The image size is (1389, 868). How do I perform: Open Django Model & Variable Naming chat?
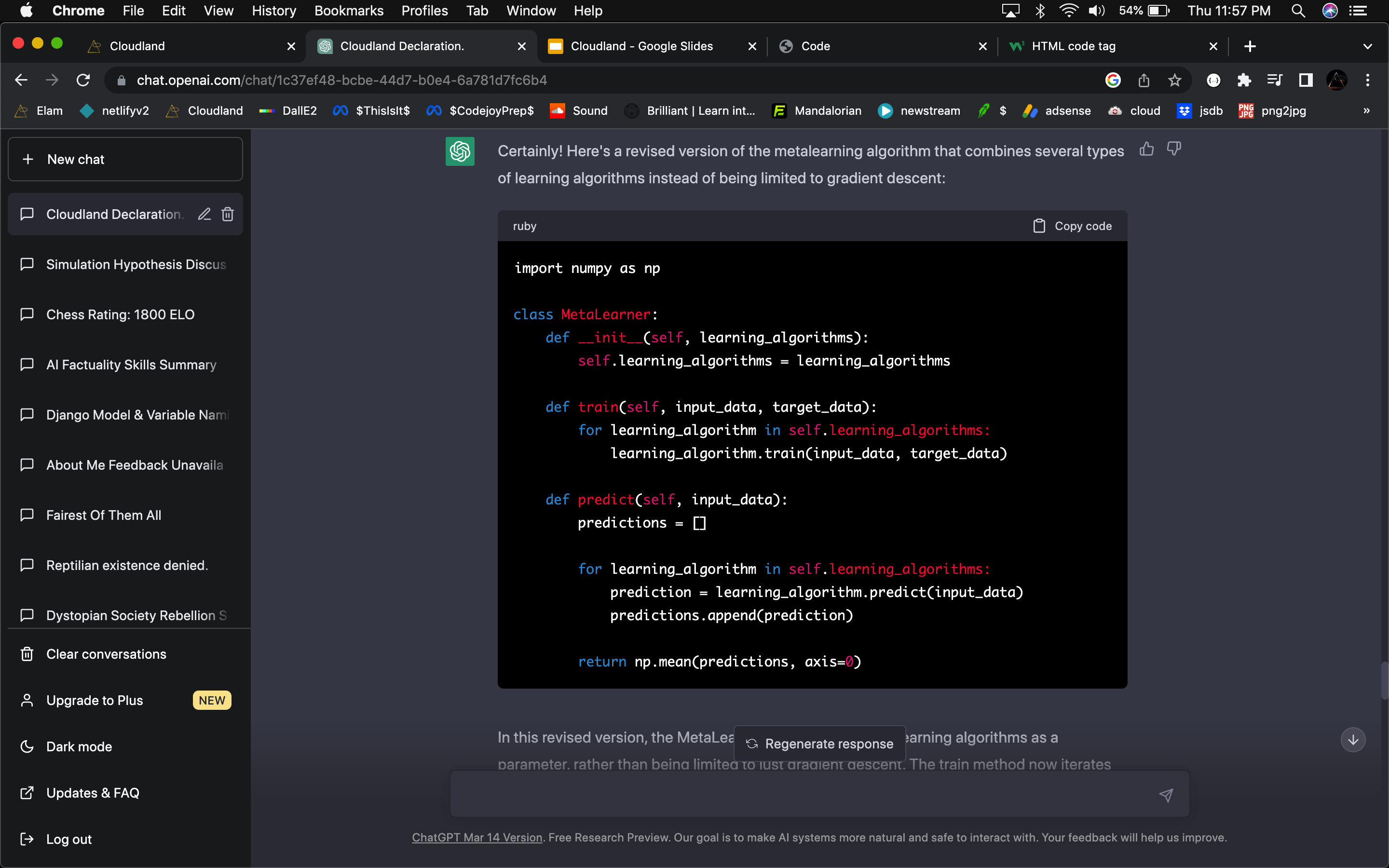point(125,415)
